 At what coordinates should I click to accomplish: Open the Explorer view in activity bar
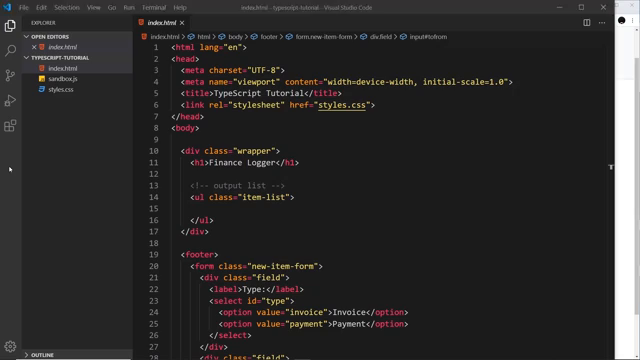pos(10,26)
